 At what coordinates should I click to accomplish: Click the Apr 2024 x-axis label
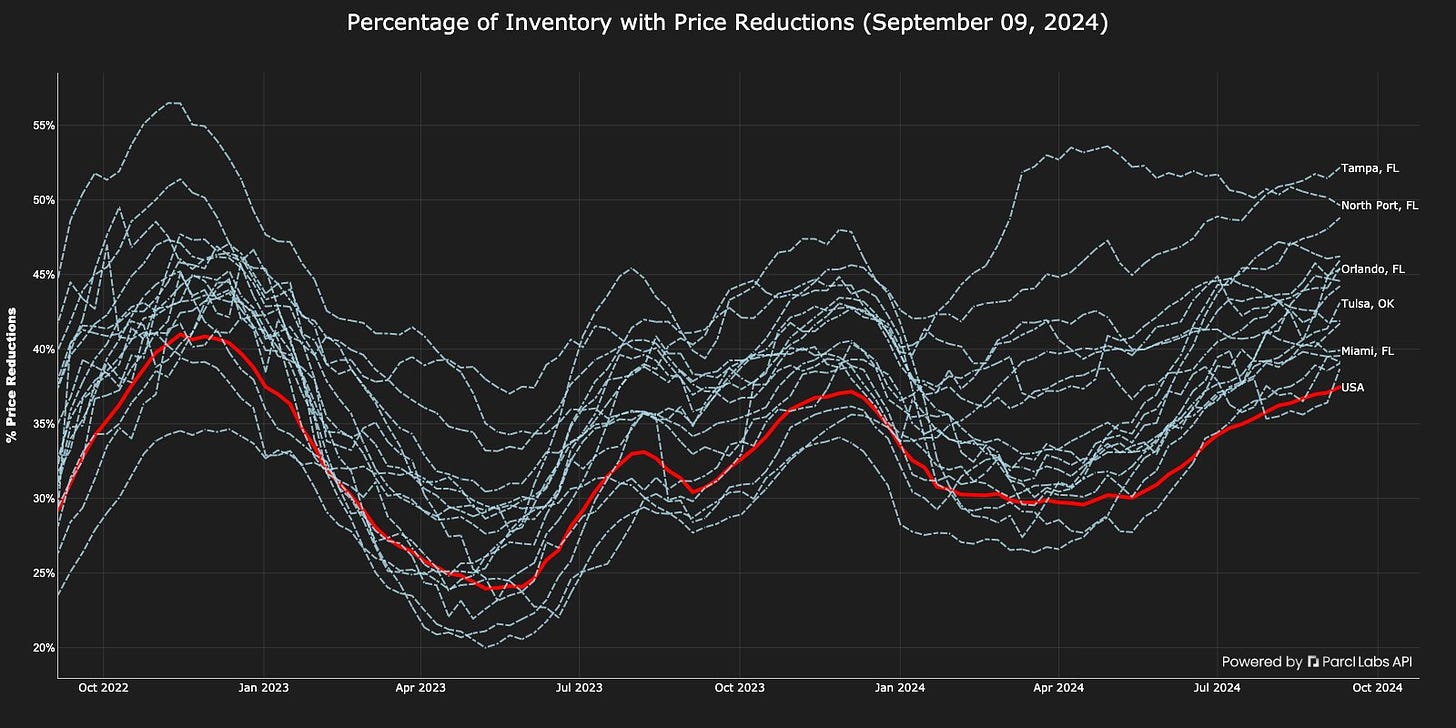(1058, 688)
